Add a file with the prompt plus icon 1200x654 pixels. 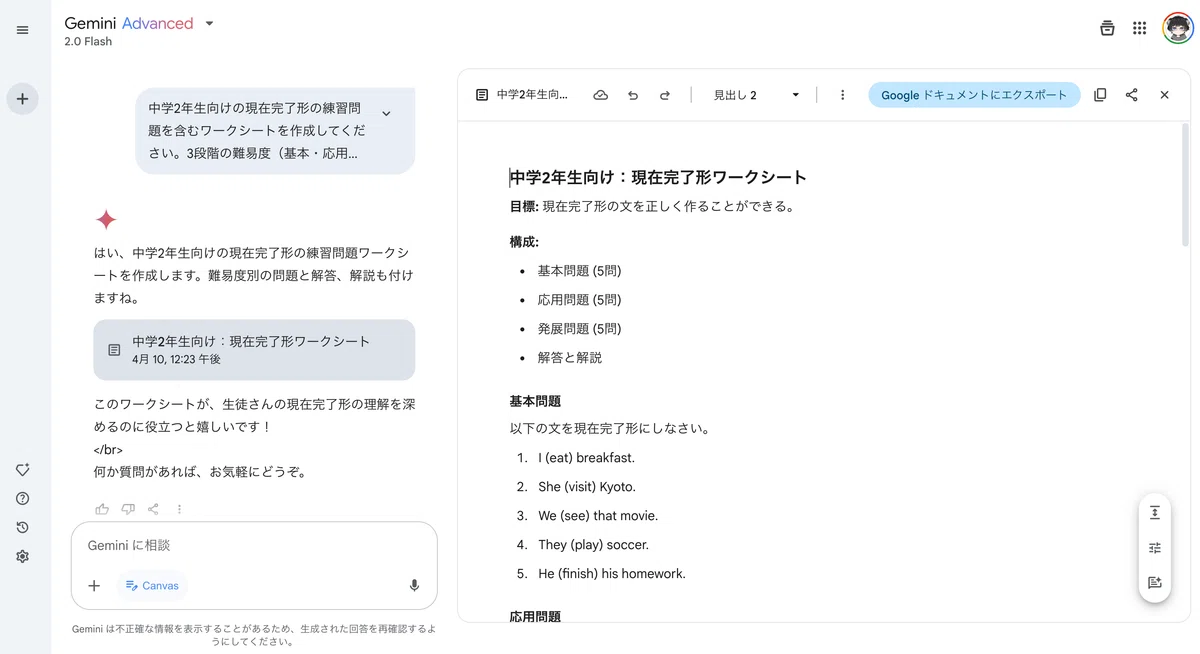[94, 586]
